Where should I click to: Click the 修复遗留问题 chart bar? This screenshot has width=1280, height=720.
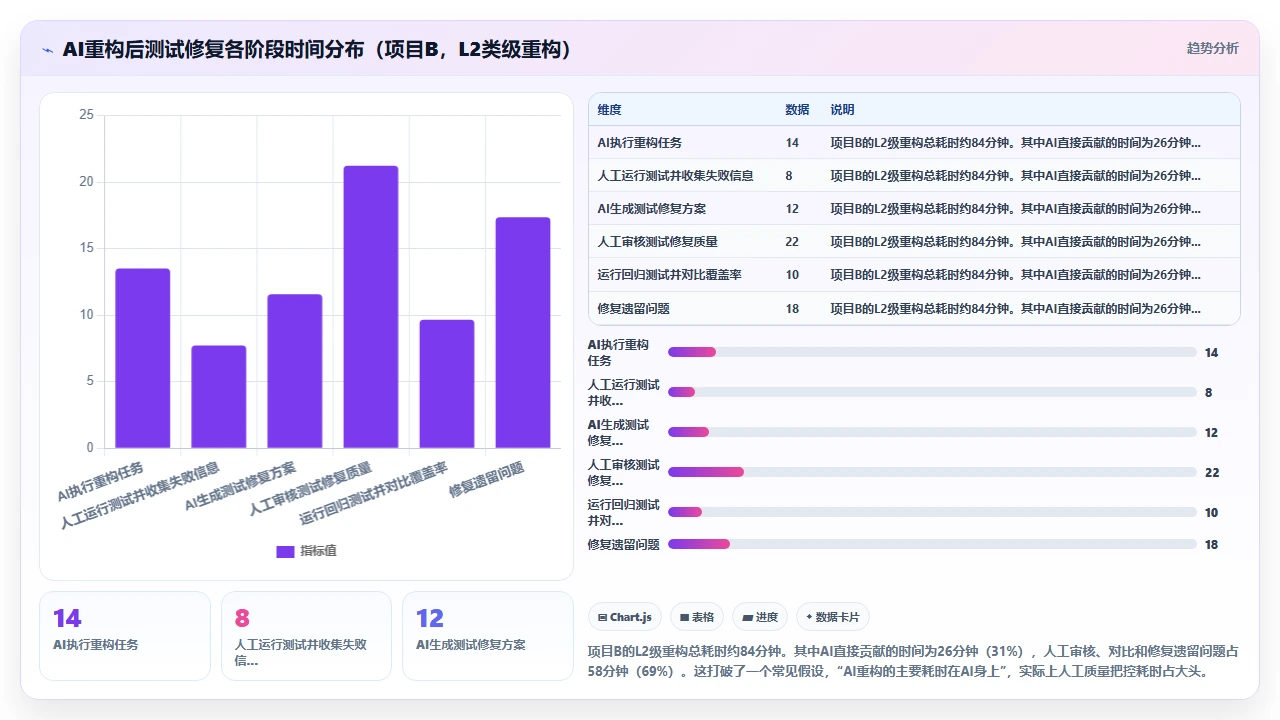tap(523, 333)
